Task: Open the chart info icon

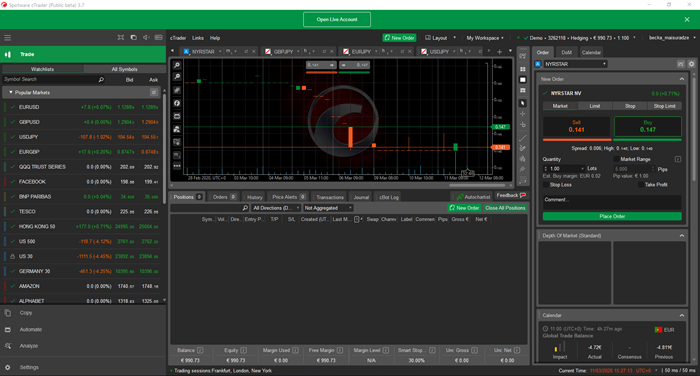Action: (177, 103)
